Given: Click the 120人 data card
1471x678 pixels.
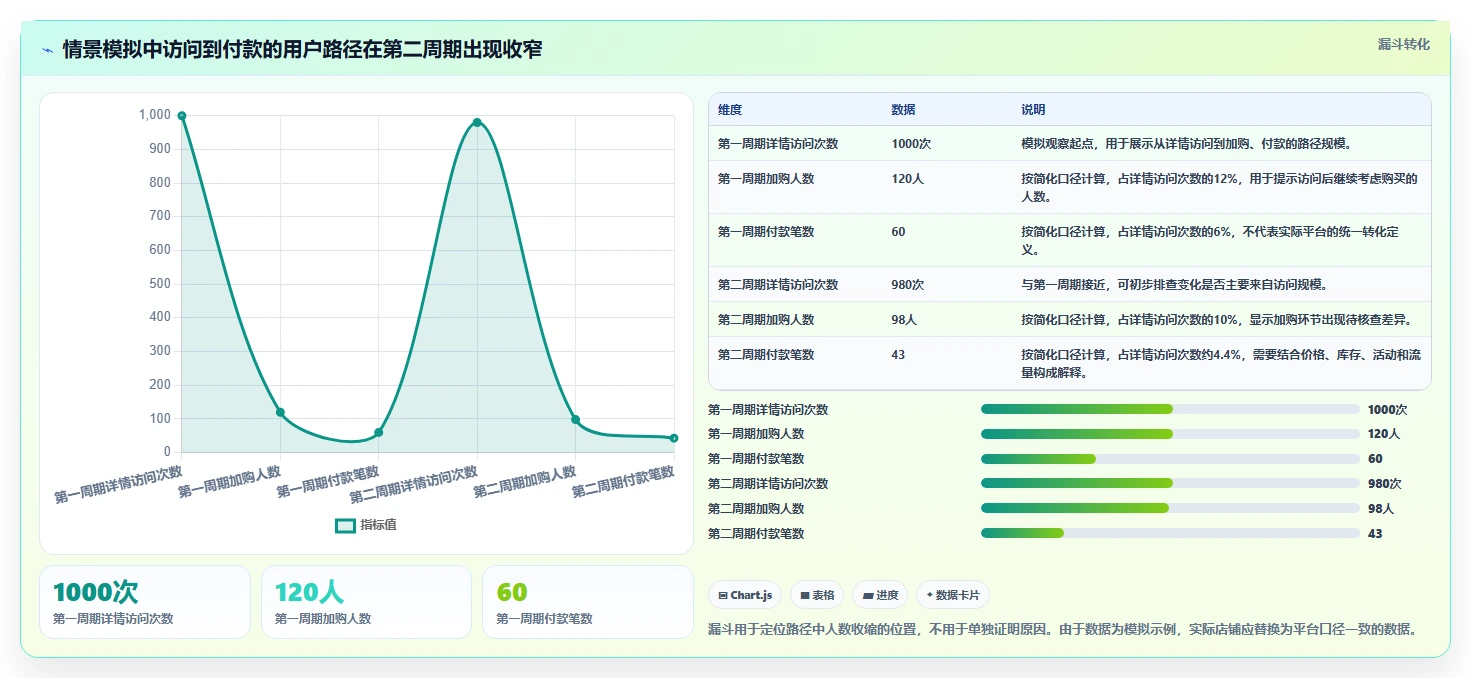Looking at the screenshot, I should 366,602.
